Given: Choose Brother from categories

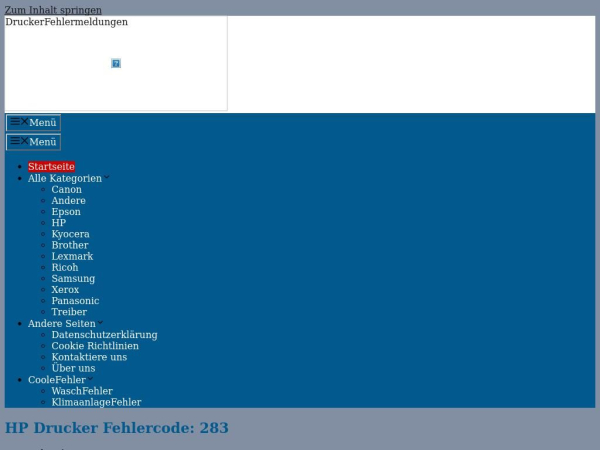Looking at the screenshot, I should tap(70, 245).
